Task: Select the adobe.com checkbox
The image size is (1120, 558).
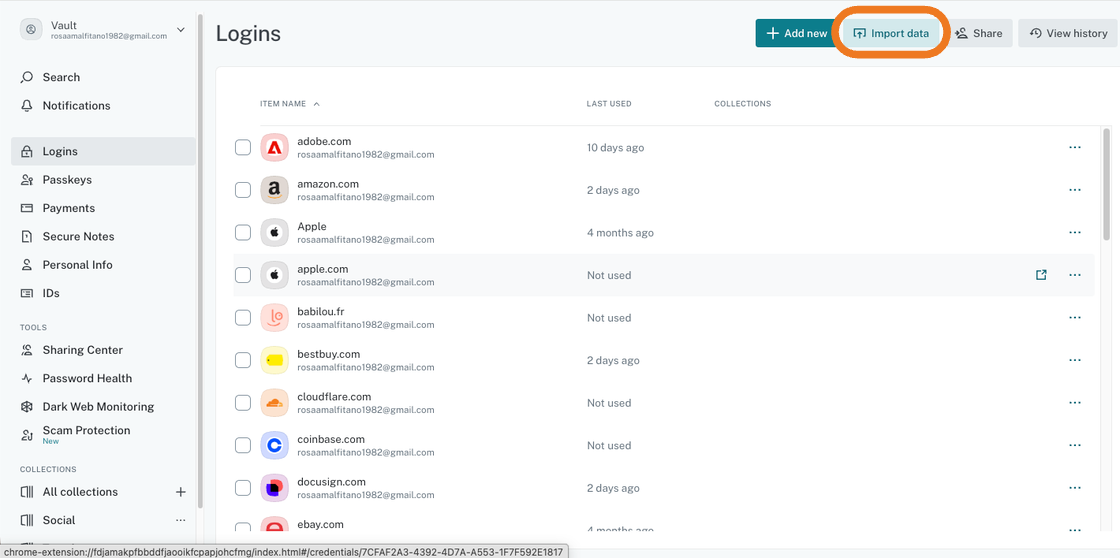Action: coord(243,148)
